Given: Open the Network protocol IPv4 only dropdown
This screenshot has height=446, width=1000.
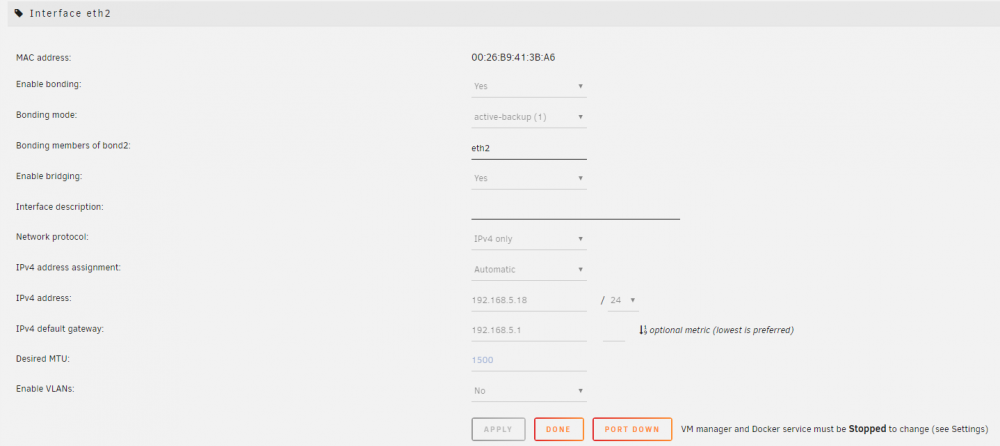Looking at the screenshot, I should [529, 239].
